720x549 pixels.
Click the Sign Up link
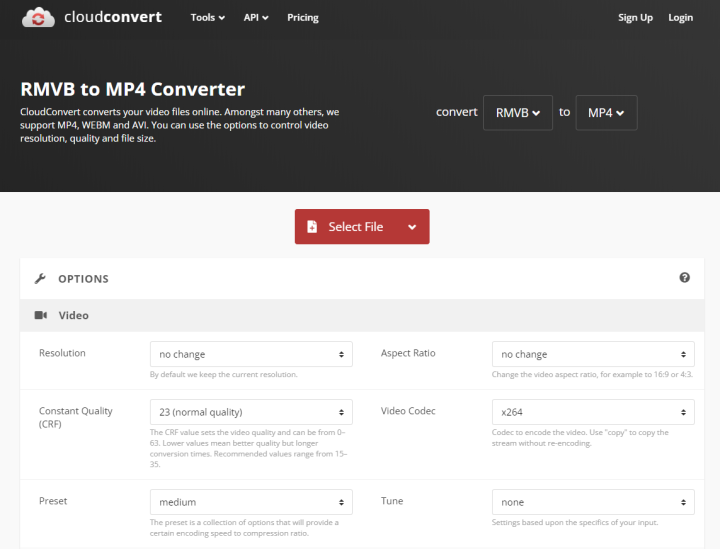tap(635, 18)
